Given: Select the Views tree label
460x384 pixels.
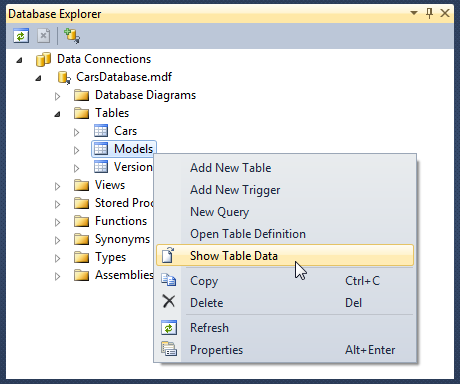Looking at the screenshot, I should 110,185.
